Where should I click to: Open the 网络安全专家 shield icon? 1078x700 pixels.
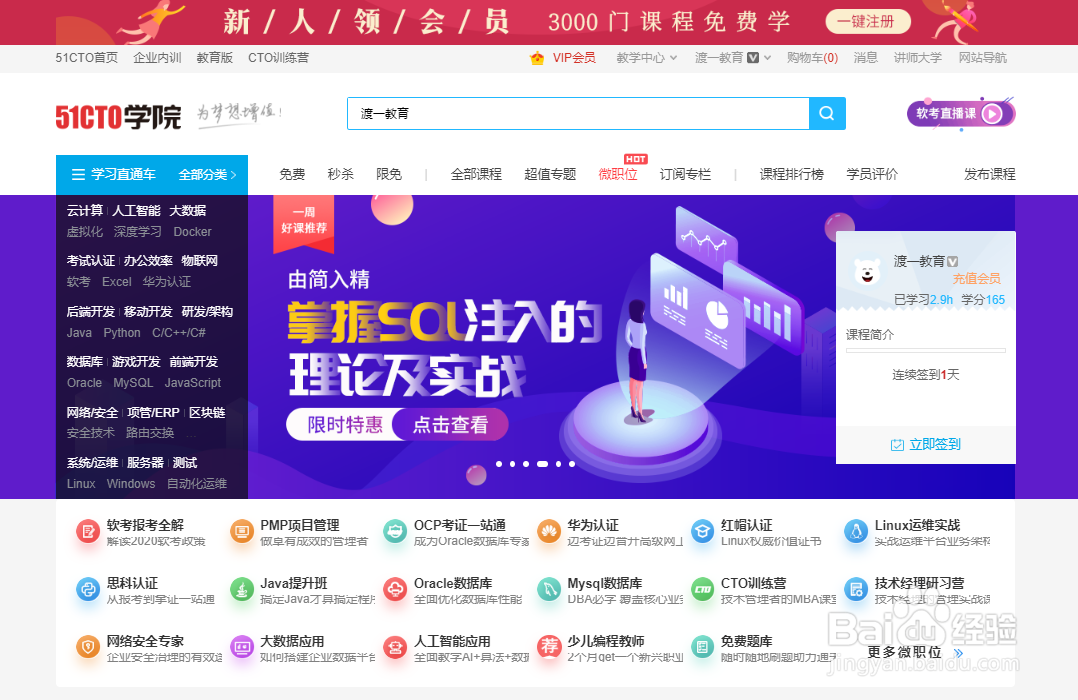click(88, 647)
